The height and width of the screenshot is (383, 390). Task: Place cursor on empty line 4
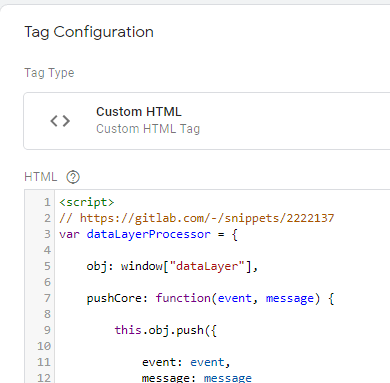point(222,250)
